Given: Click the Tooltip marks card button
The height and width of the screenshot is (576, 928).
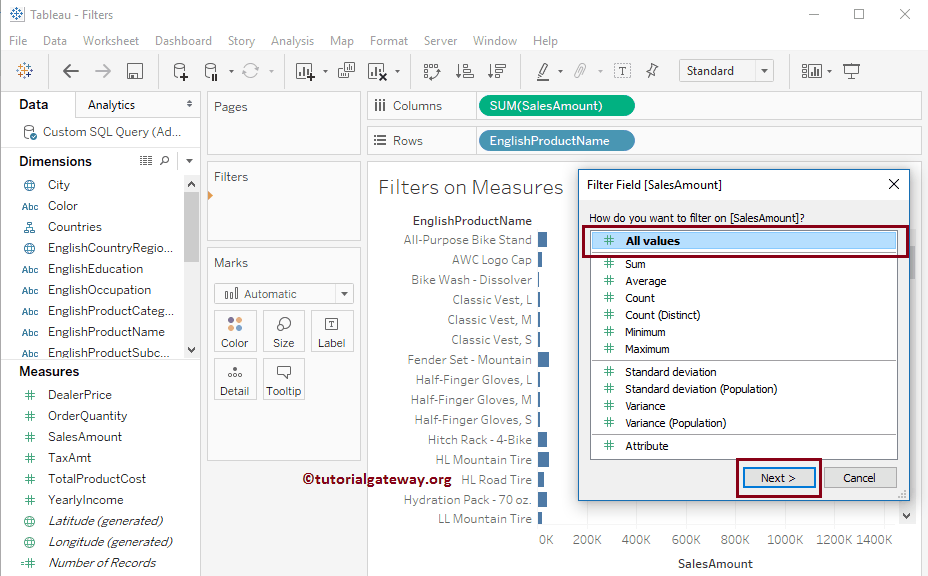Looking at the screenshot, I should pos(283,379).
